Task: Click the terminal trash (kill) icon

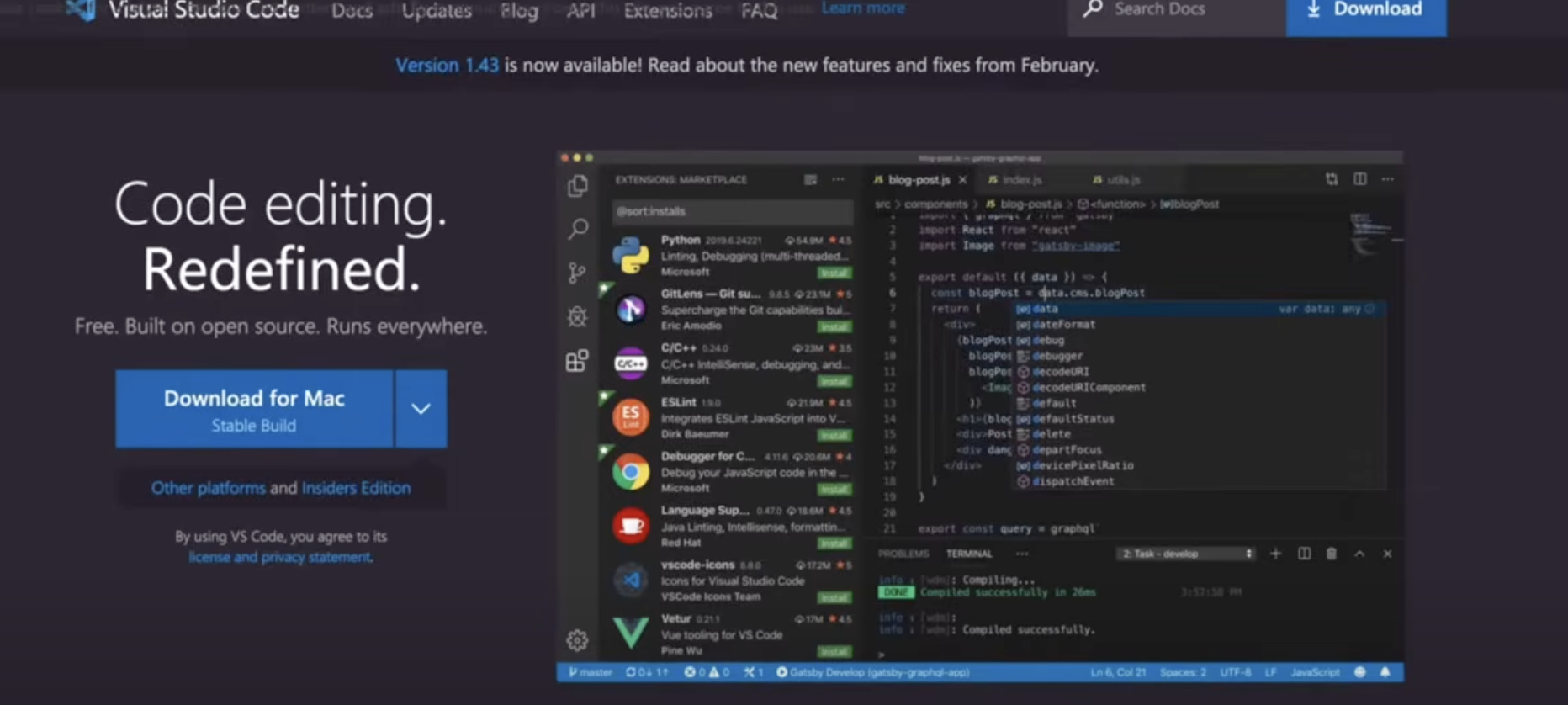Action: point(1331,554)
